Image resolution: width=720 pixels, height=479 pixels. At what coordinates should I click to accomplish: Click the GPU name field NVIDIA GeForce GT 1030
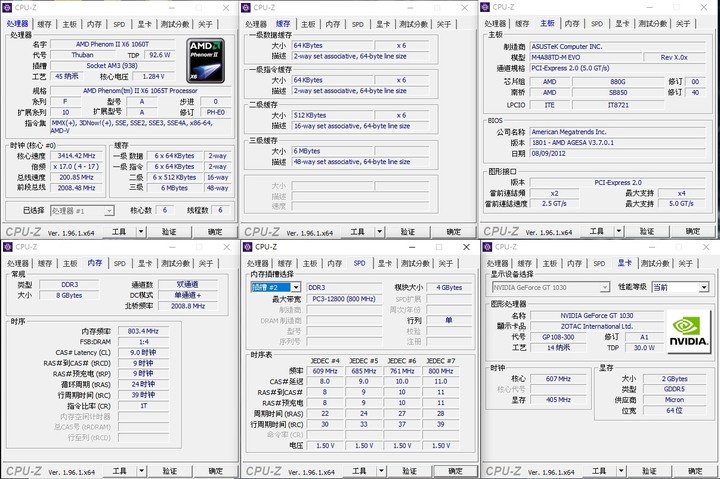point(596,316)
